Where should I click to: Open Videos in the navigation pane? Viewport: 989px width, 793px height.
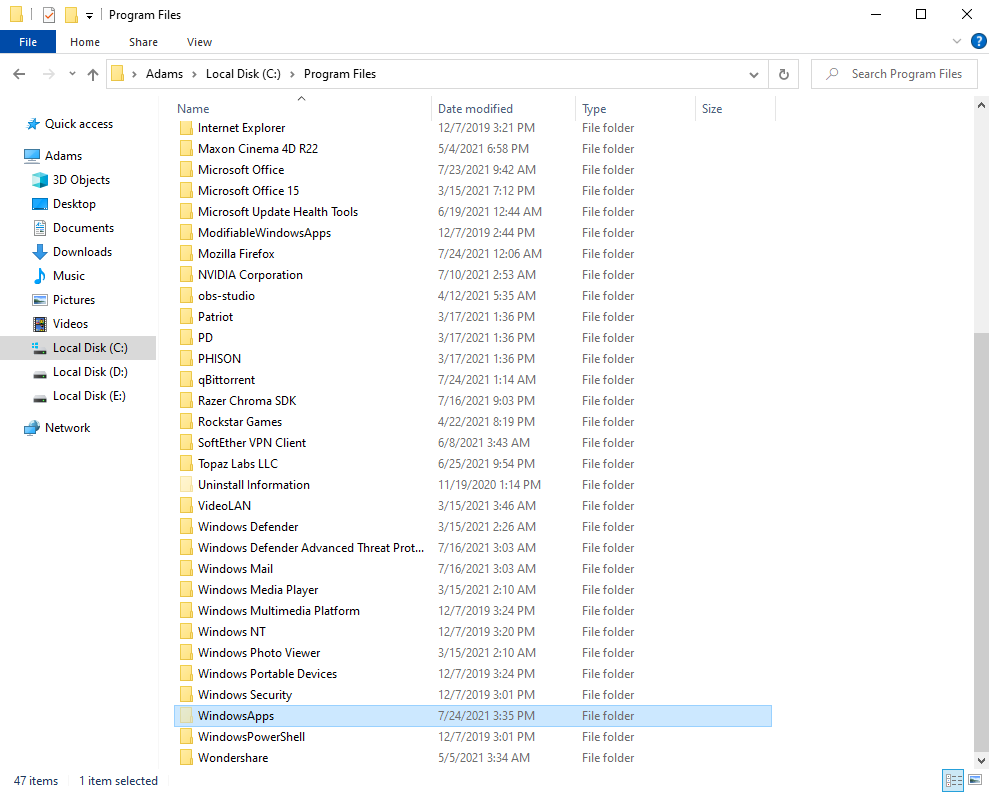(70, 324)
